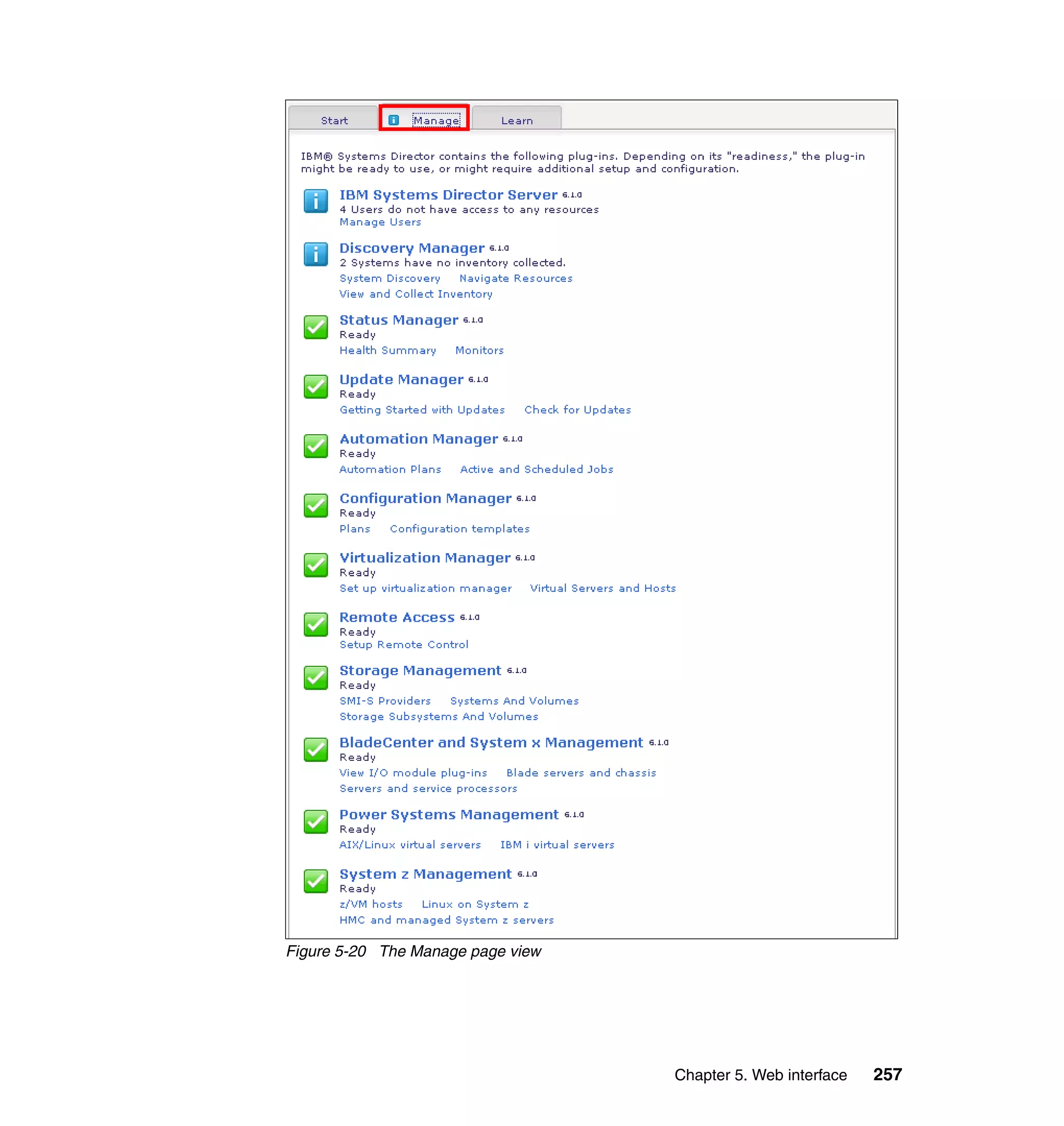The width and height of the screenshot is (1064, 1126).
Task: Open Navigate Resources link
Action: 515,278
